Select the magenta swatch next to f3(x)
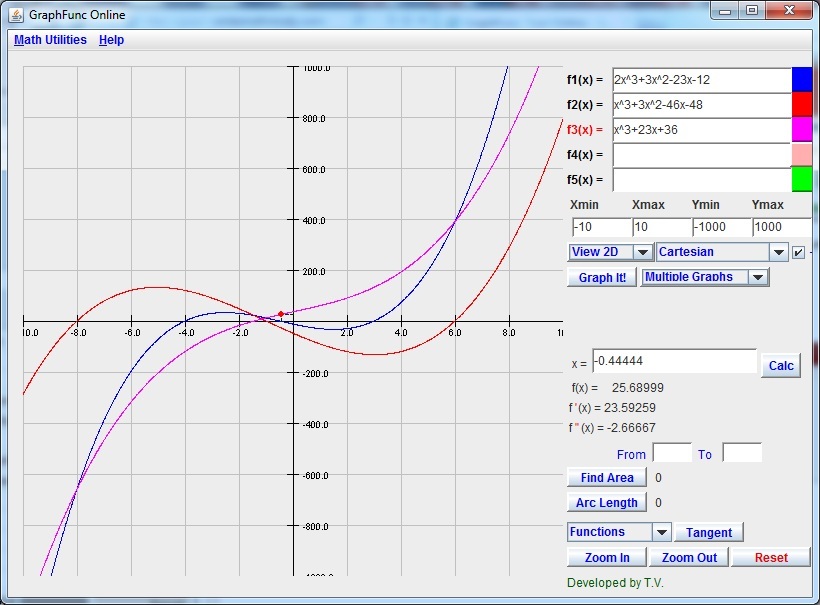This screenshot has width=820, height=605. click(801, 130)
